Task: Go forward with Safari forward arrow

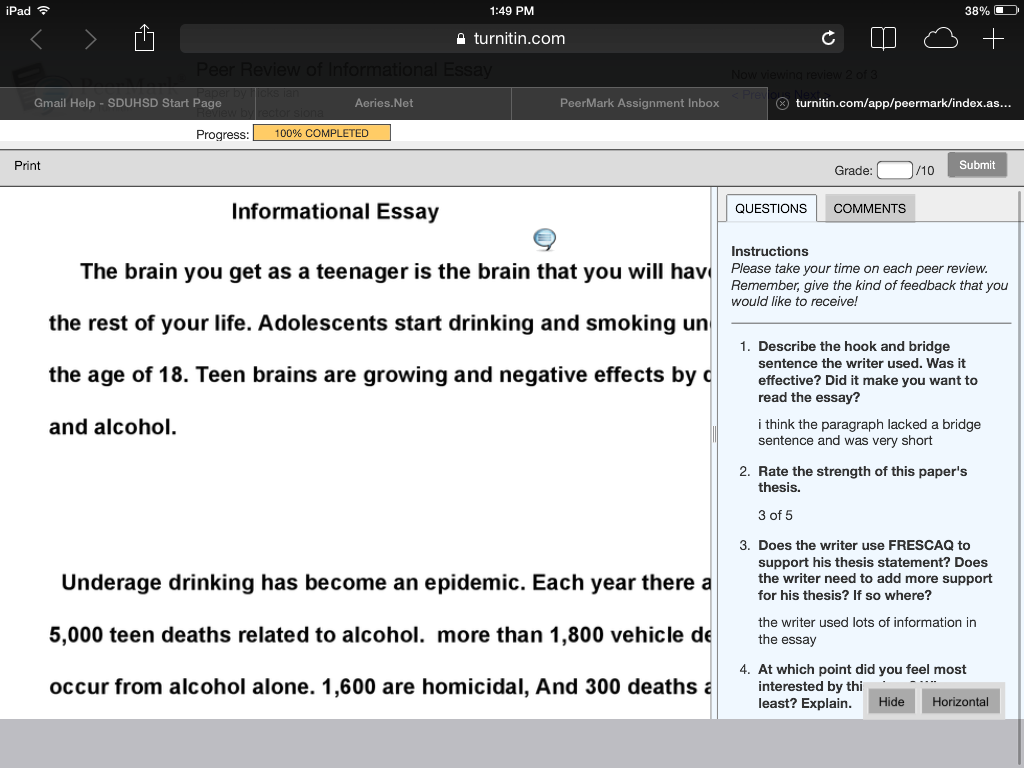Action: (x=90, y=39)
